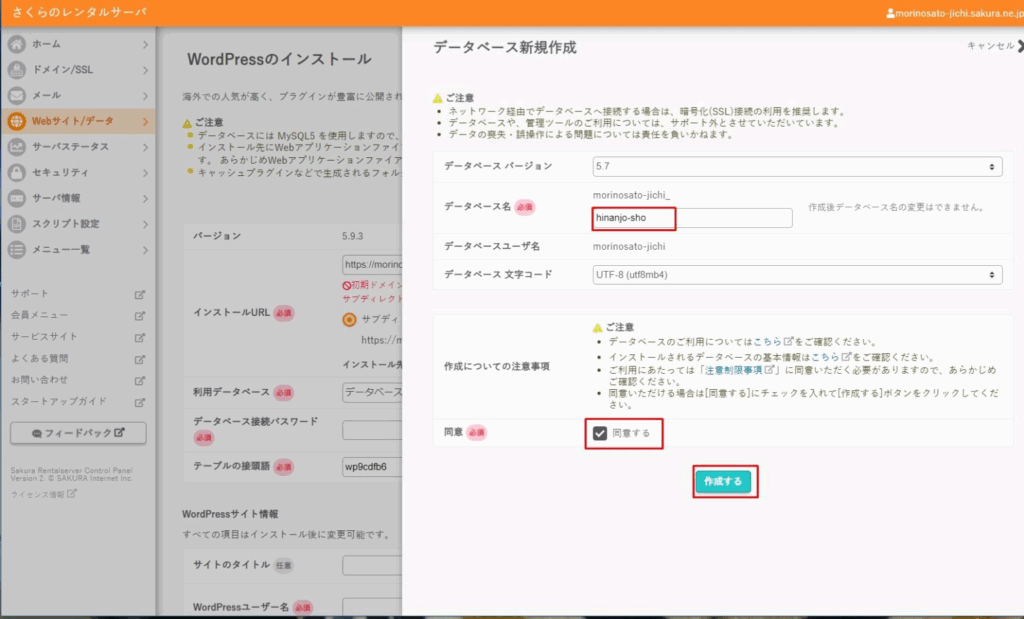Click the user account icon in header
Image resolution: width=1024 pixels, height=619 pixels.
pos(890,13)
